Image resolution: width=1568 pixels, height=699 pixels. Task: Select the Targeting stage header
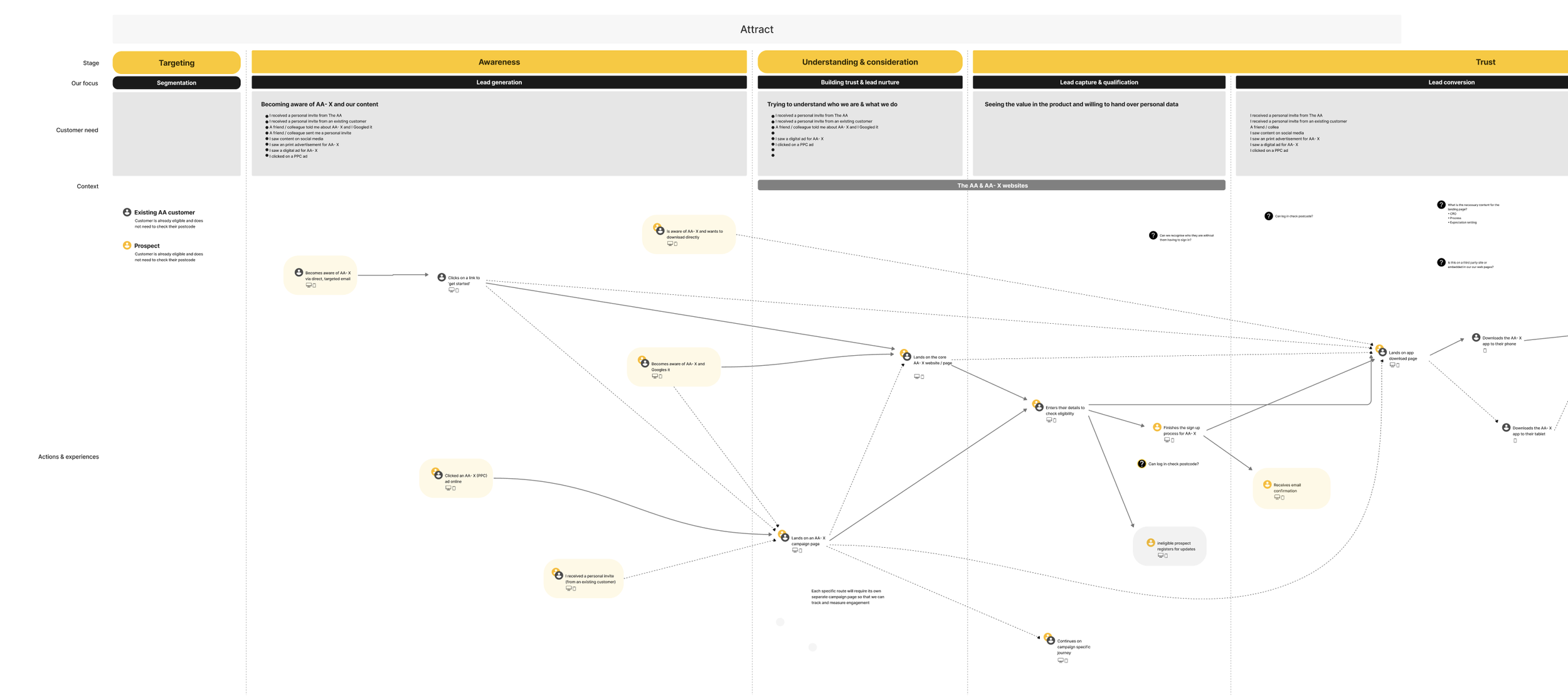coord(176,63)
